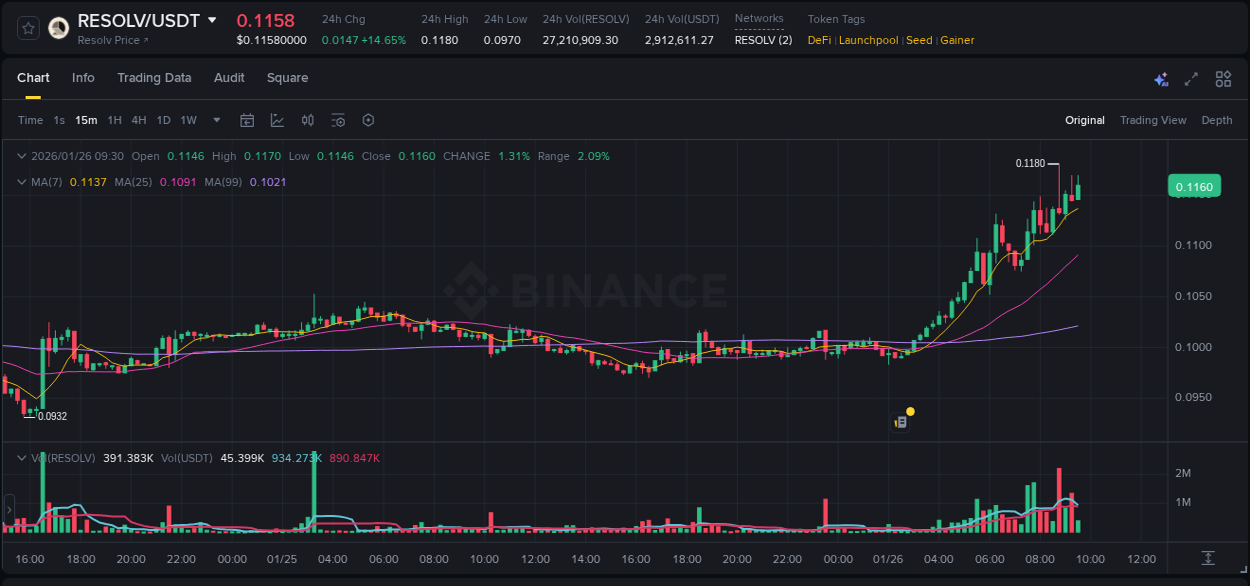The height and width of the screenshot is (586, 1250).
Task: Open the Audit tab
Action: (x=229, y=78)
